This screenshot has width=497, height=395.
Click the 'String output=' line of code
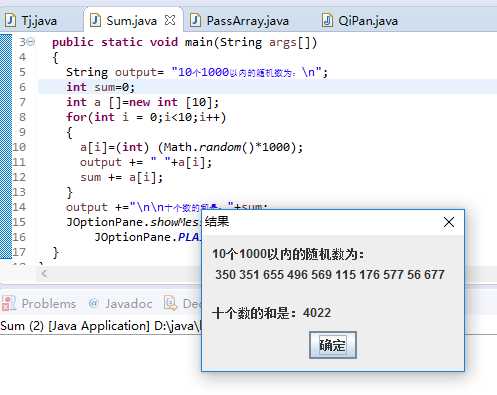click(197, 72)
